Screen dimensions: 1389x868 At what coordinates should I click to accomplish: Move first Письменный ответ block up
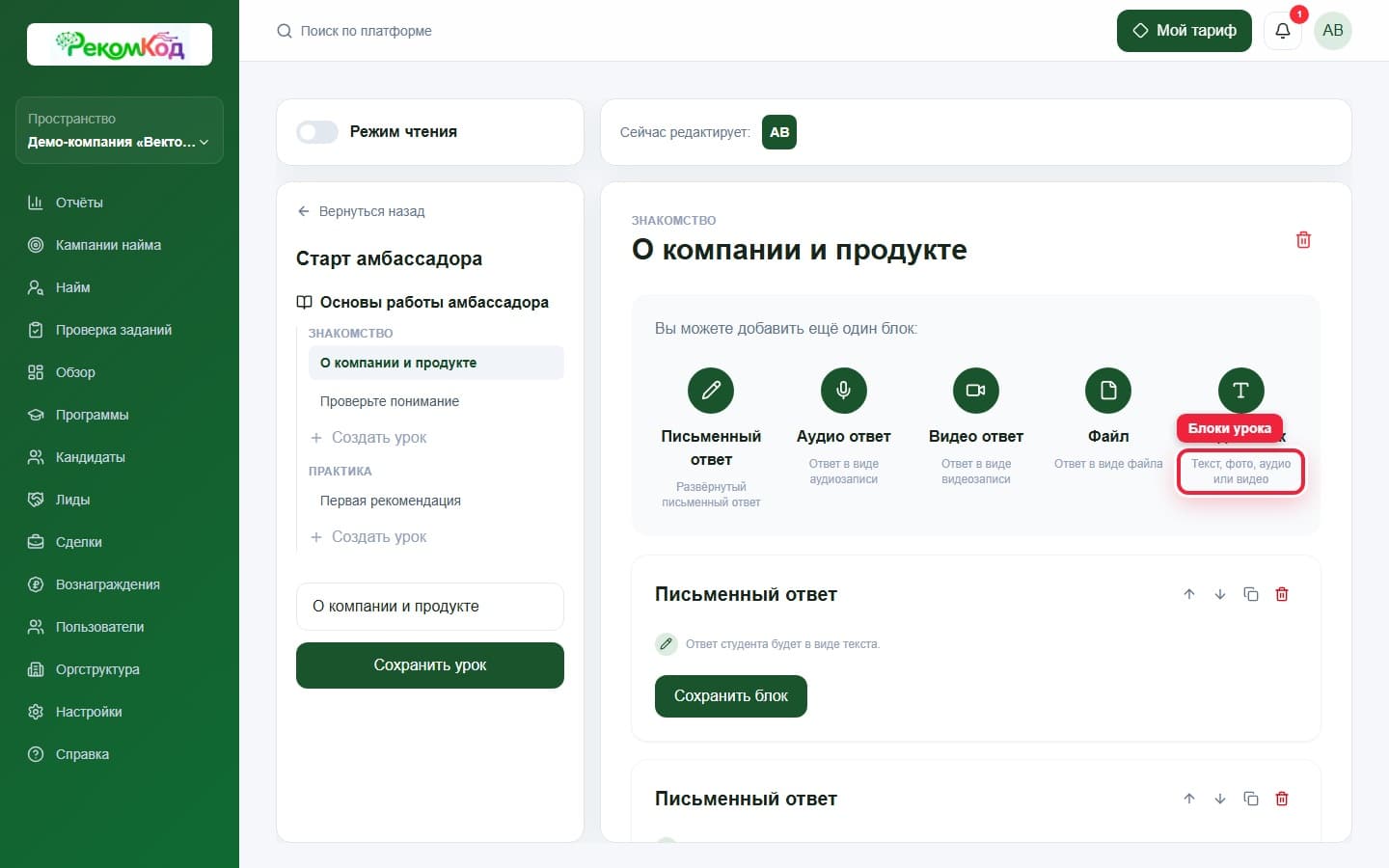[1189, 594]
